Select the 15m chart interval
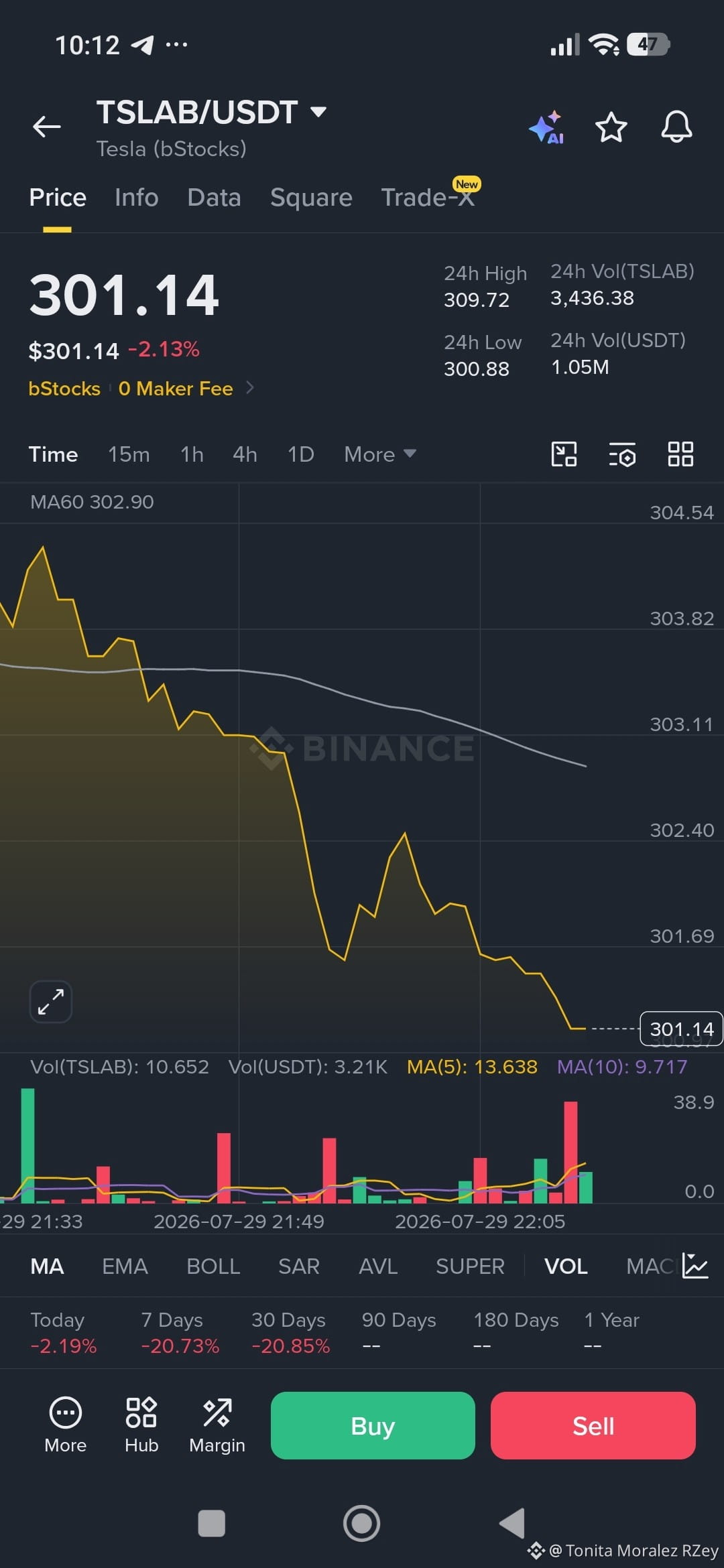 coord(129,454)
